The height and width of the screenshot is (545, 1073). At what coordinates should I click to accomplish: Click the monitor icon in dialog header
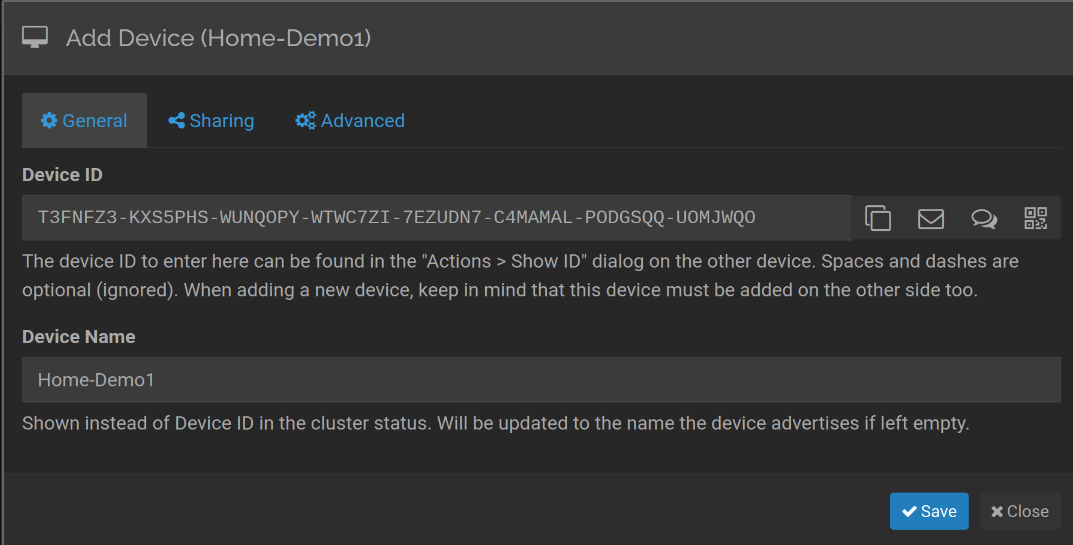click(x=35, y=38)
